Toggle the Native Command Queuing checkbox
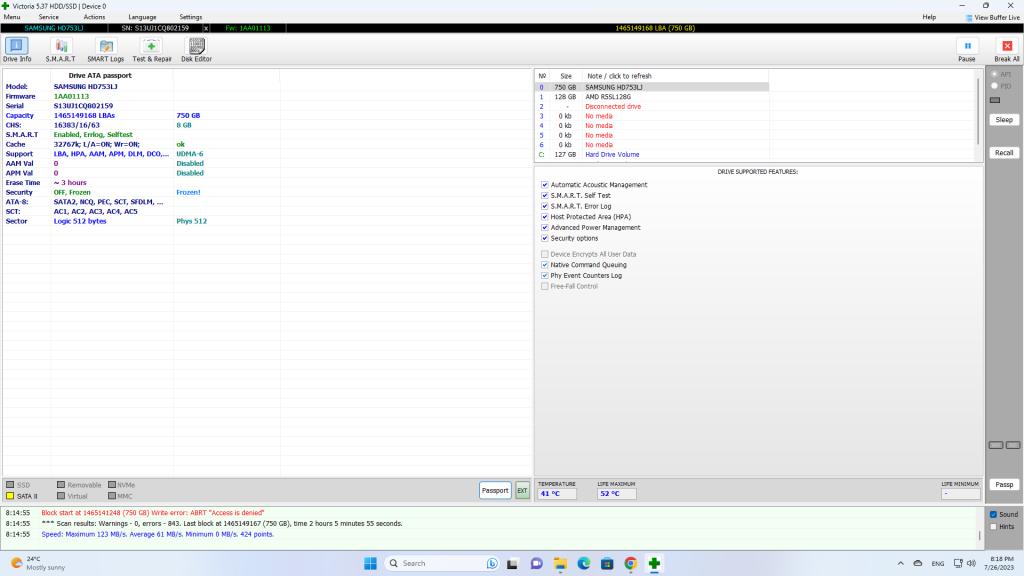 [x=545, y=265]
